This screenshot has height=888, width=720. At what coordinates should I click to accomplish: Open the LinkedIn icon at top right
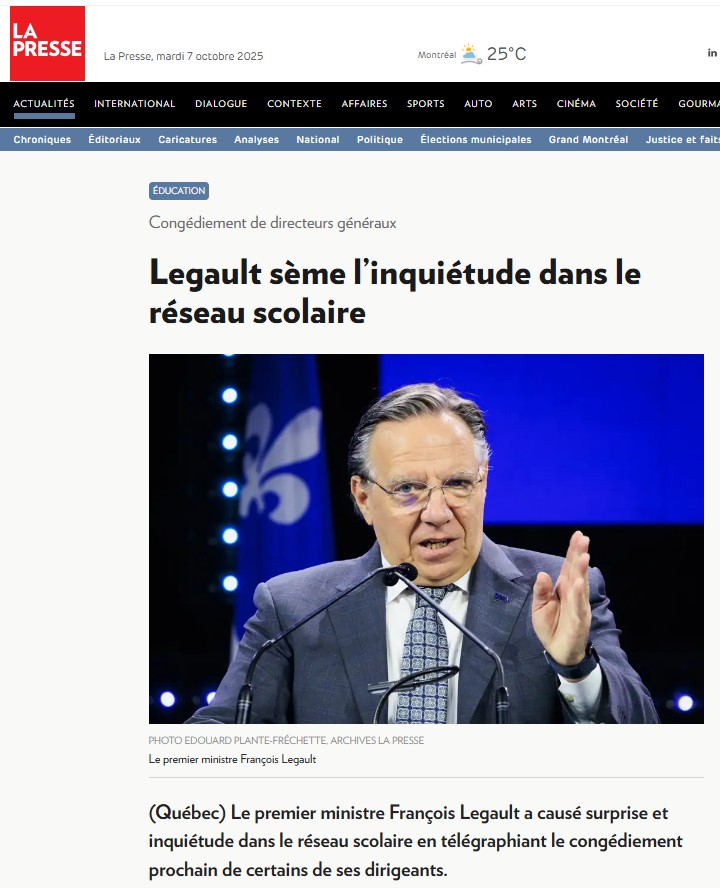coord(712,53)
